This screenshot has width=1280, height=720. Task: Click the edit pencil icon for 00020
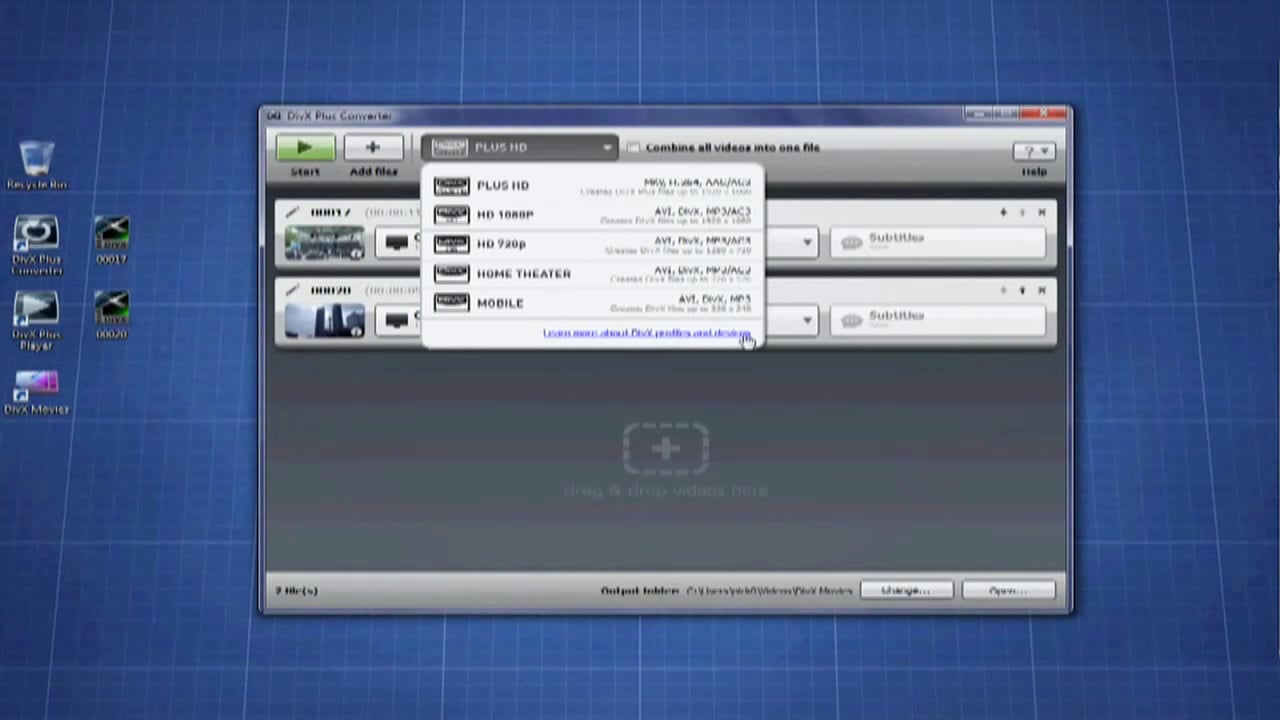pyautogui.click(x=292, y=290)
